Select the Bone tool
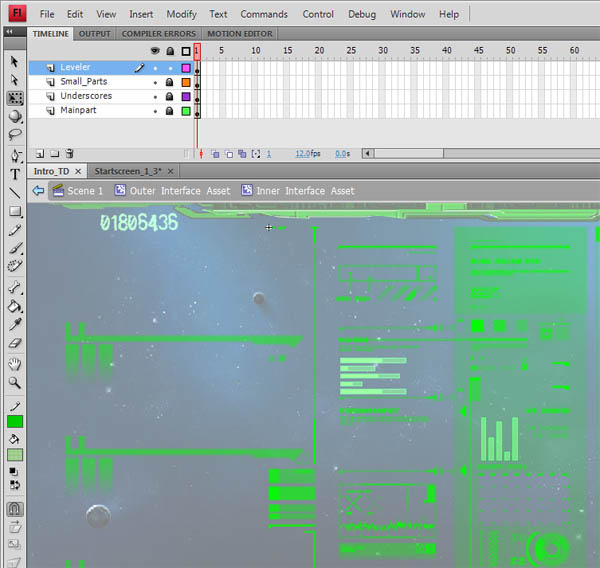Screen dimensions: 600x568 (x=15, y=287)
